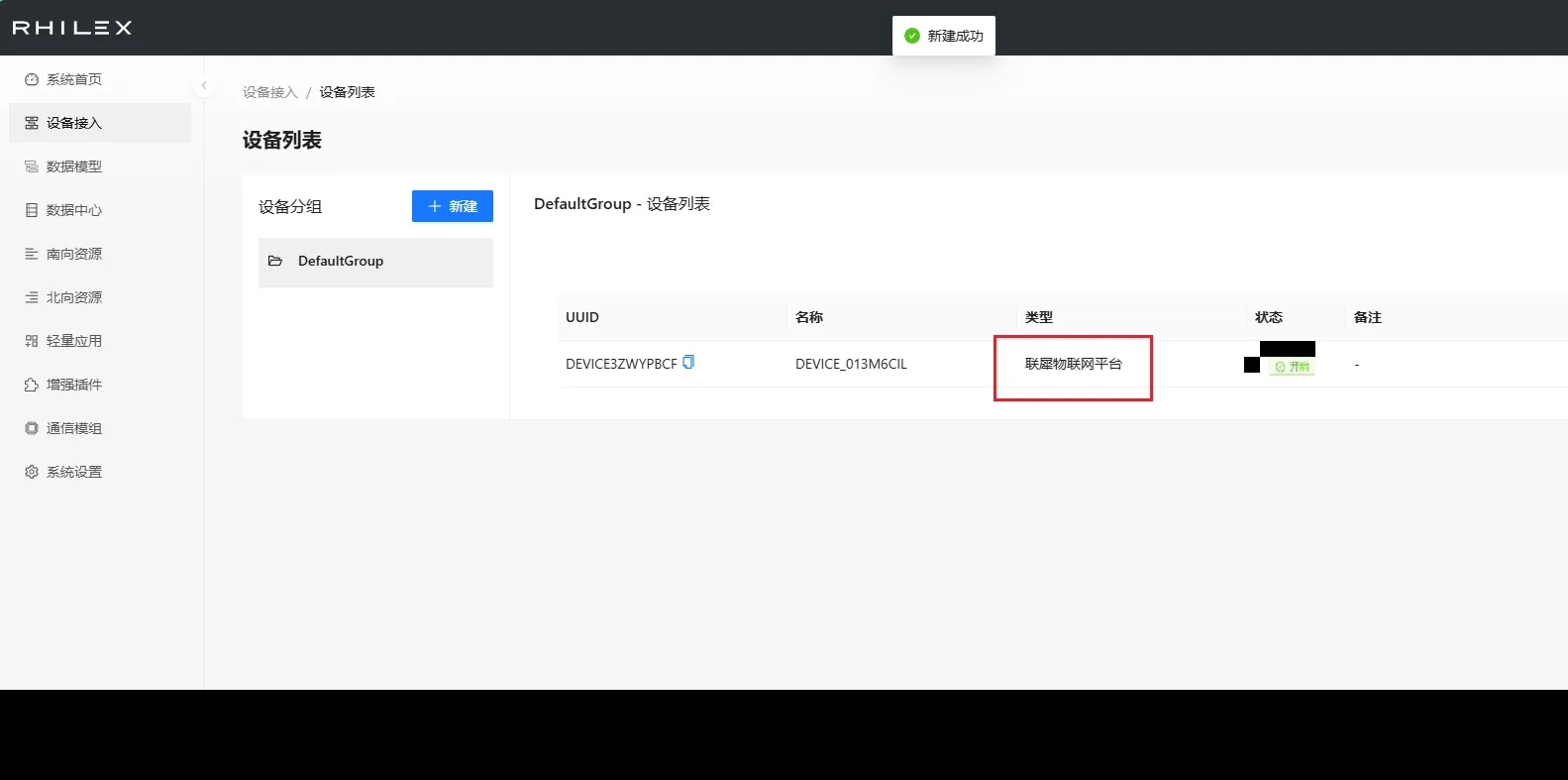
Task: Click the 新建 button to add group
Action: [452, 206]
